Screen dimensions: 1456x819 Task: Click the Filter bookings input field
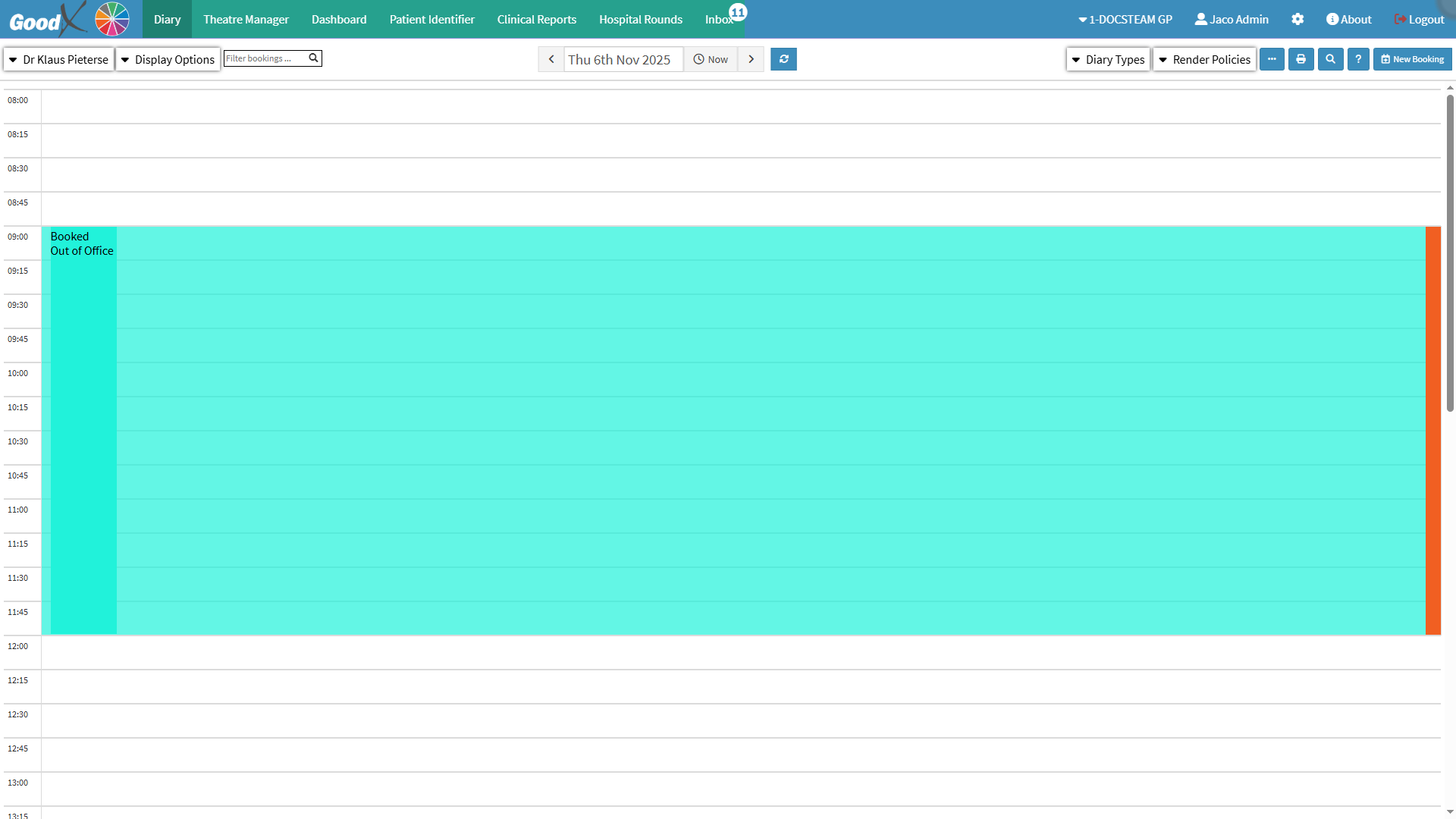coord(265,58)
